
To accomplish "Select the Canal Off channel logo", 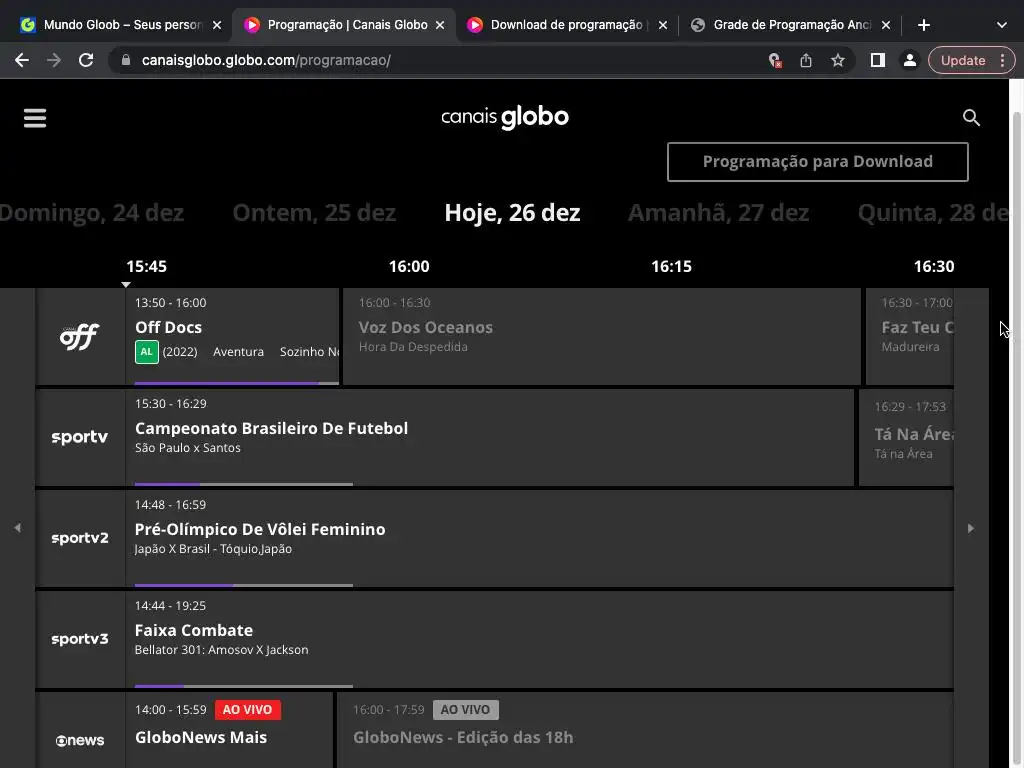I will (x=80, y=337).
